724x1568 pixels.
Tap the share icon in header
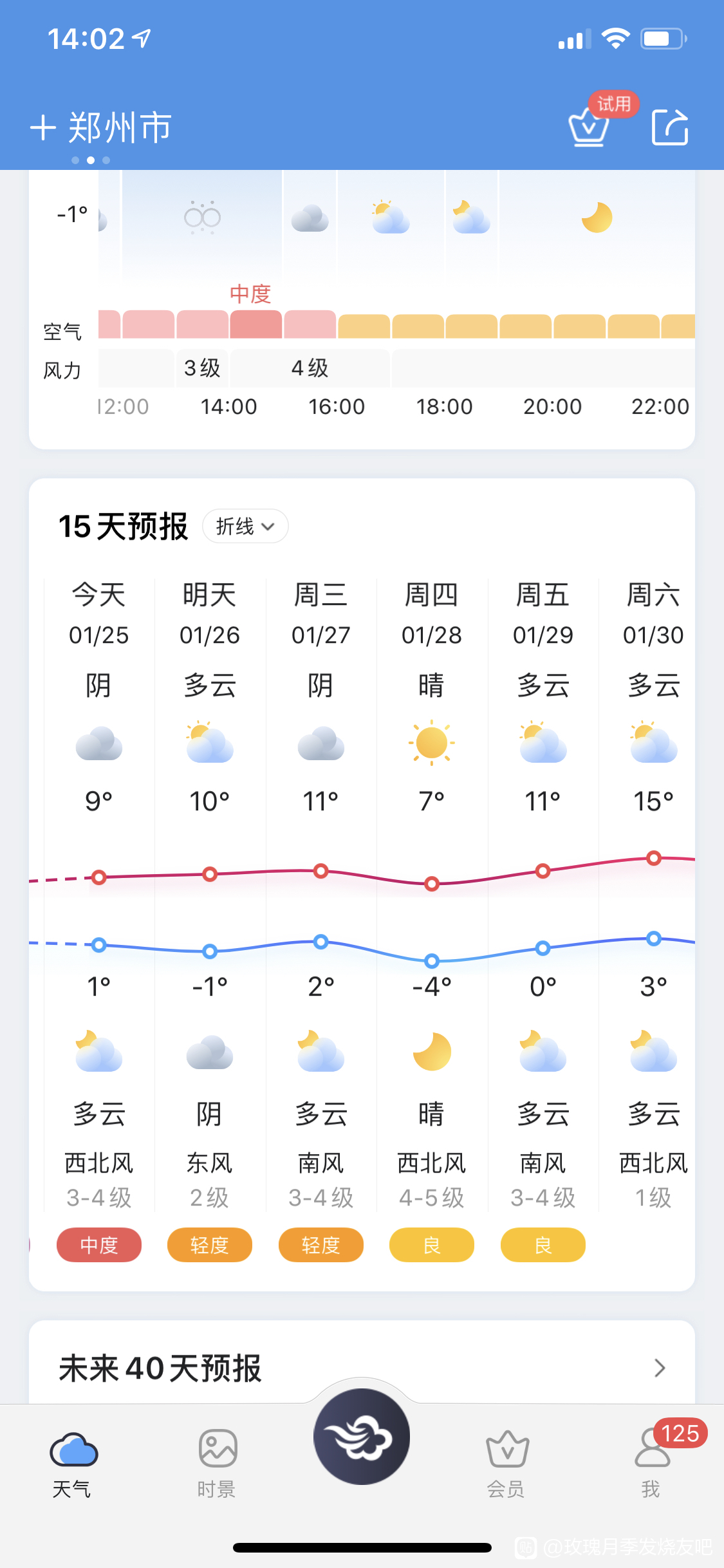(670, 127)
